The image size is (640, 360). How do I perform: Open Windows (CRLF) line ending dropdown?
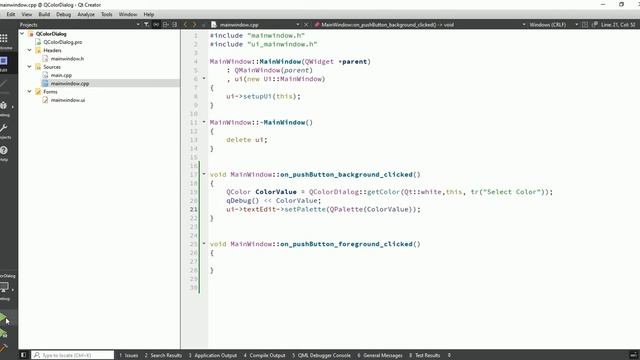tap(553, 24)
